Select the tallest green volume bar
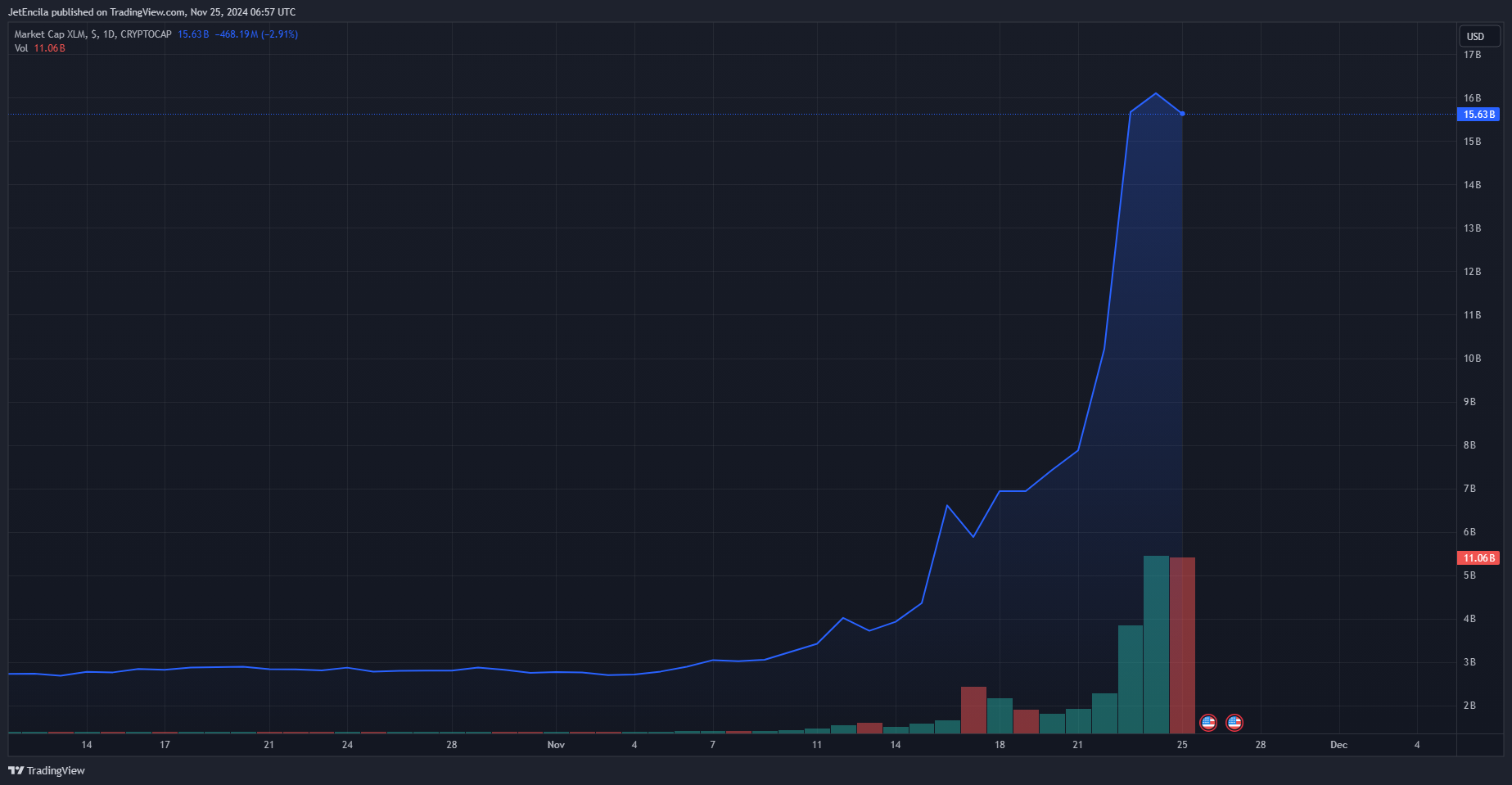Image resolution: width=1512 pixels, height=785 pixels. [1156, 644]
